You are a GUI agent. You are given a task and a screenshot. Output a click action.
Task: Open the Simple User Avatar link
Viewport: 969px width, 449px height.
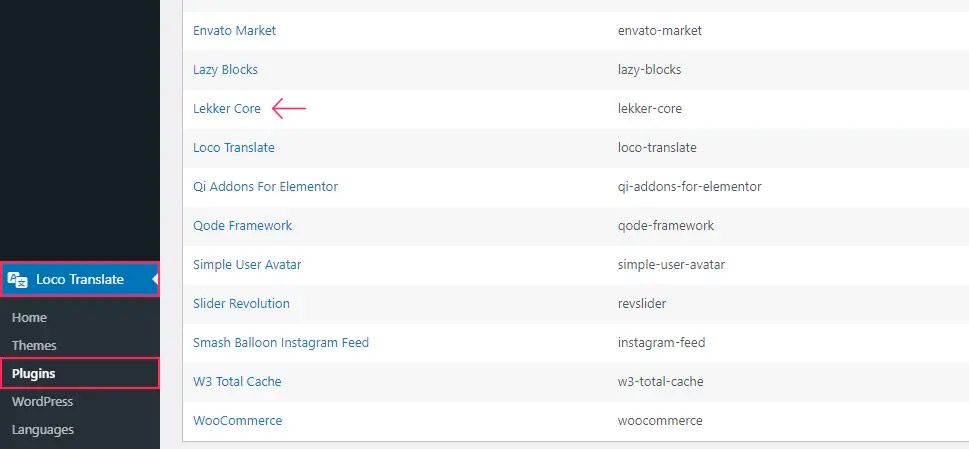247,265
